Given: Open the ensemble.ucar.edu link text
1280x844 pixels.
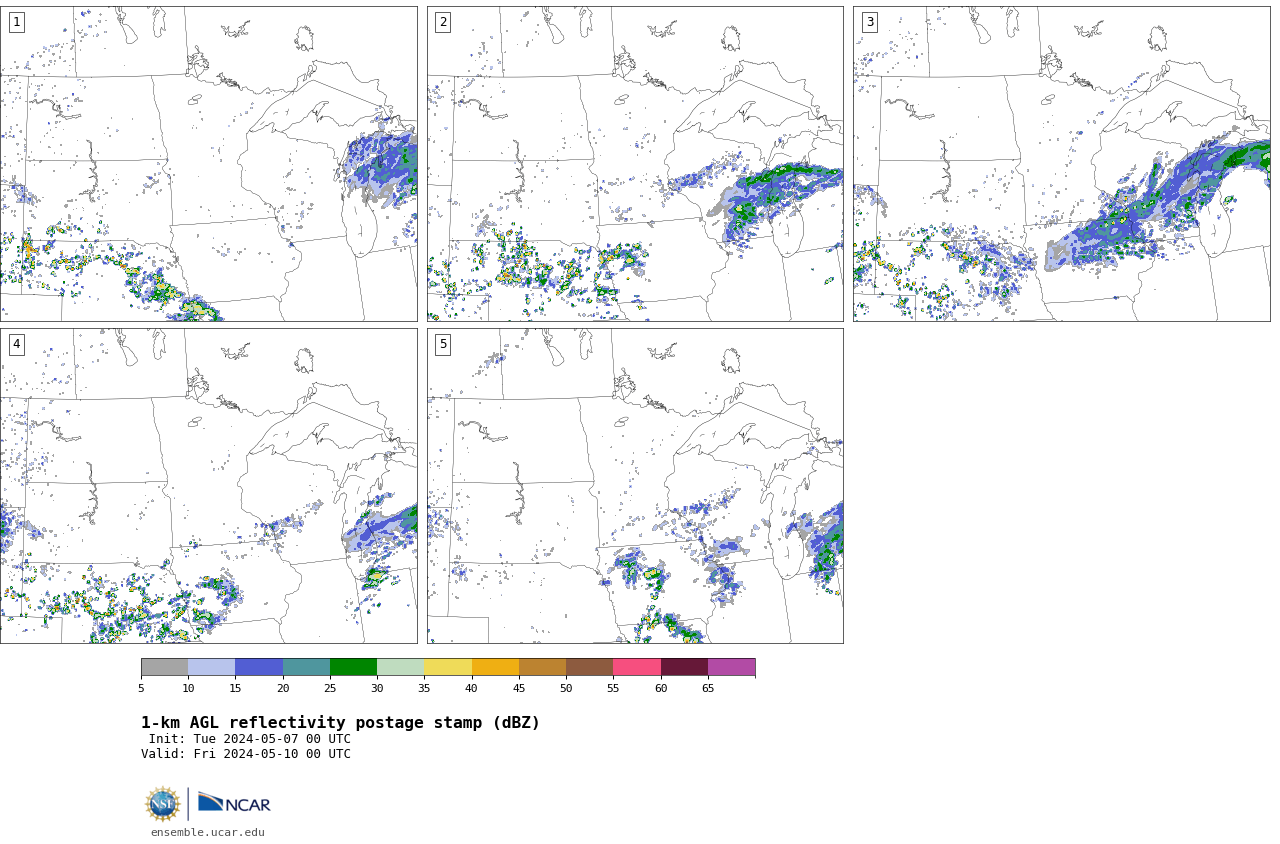Looking at the screenshot, I should click(208, 832).
